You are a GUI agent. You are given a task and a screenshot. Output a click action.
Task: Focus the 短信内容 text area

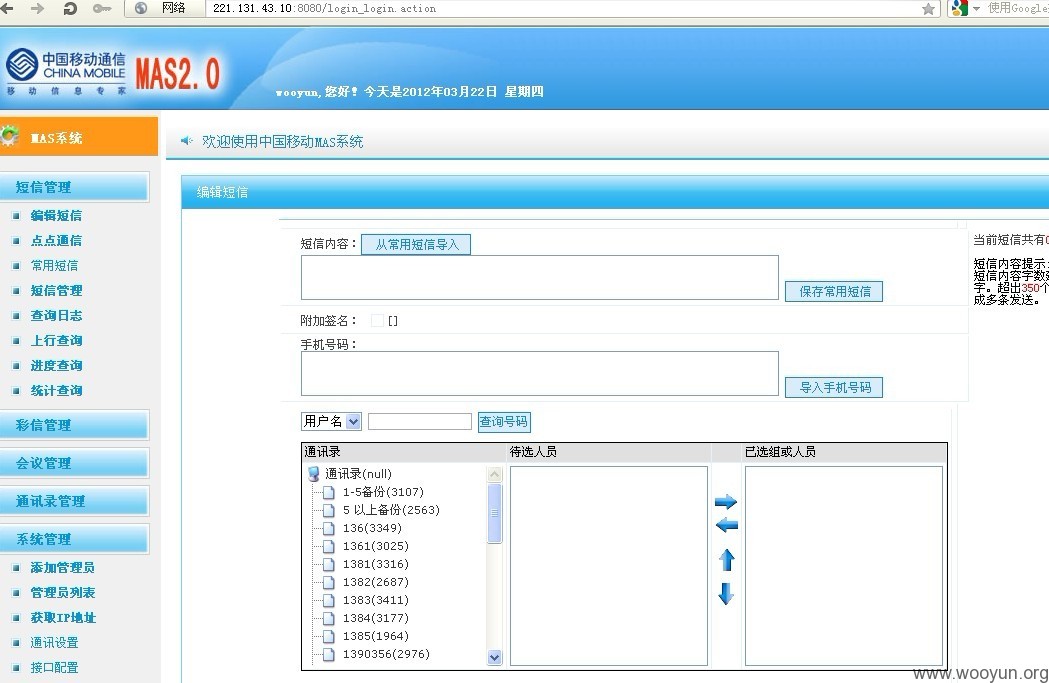click(540, 278)
